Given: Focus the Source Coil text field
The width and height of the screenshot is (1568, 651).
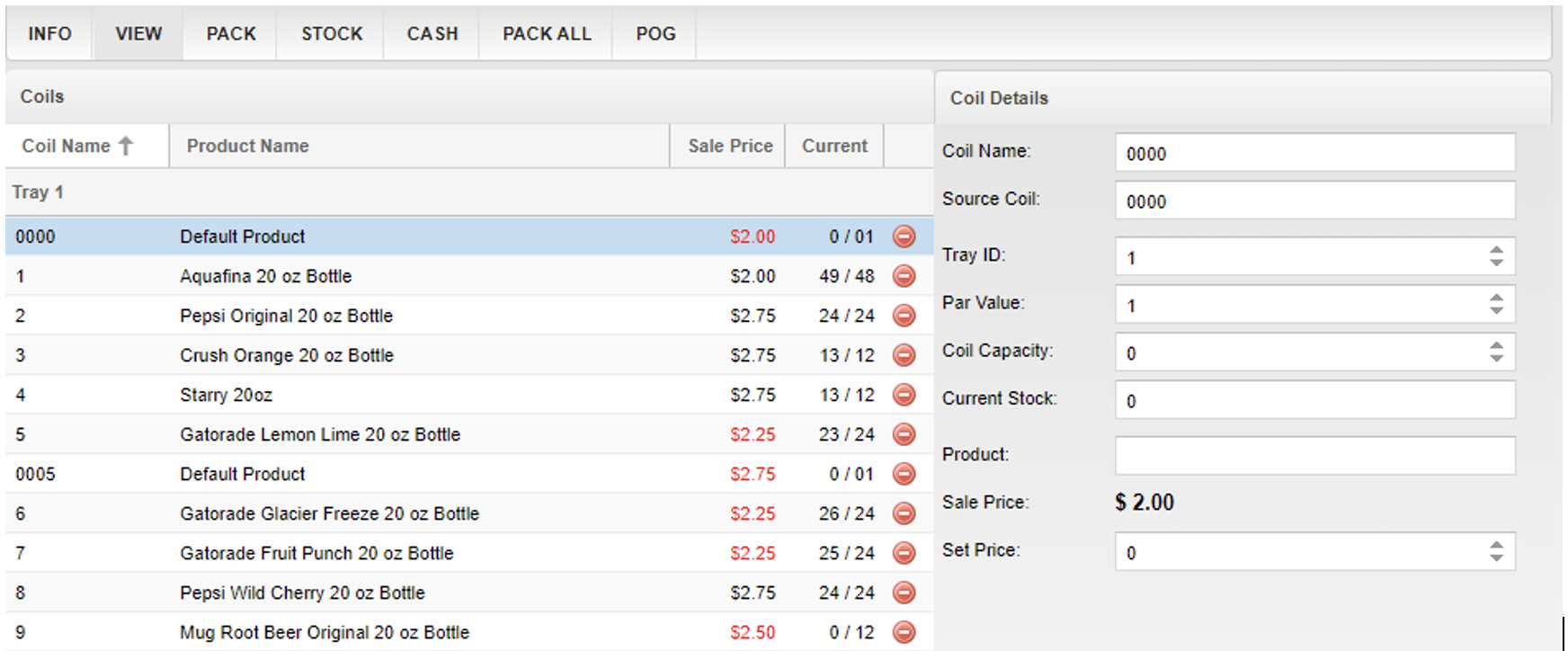Looking at the screenshot, I should coord(1315,201).
